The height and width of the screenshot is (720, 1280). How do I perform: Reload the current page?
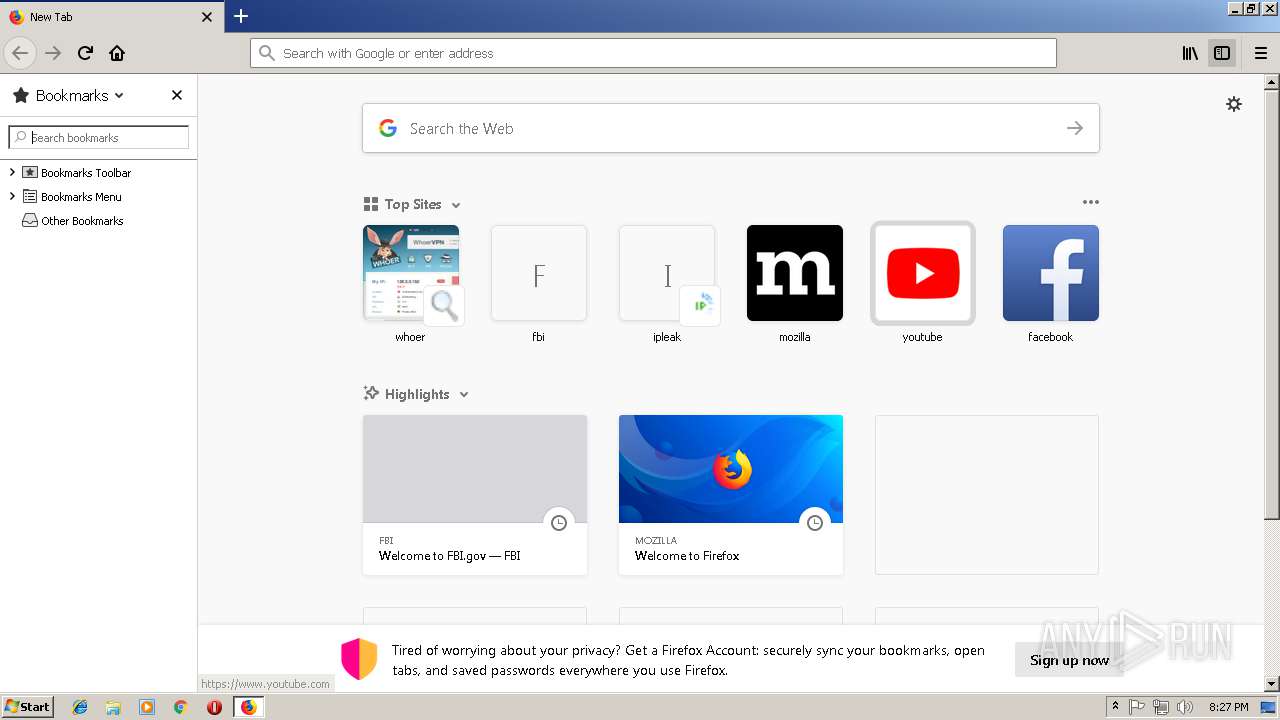point(85,53)
